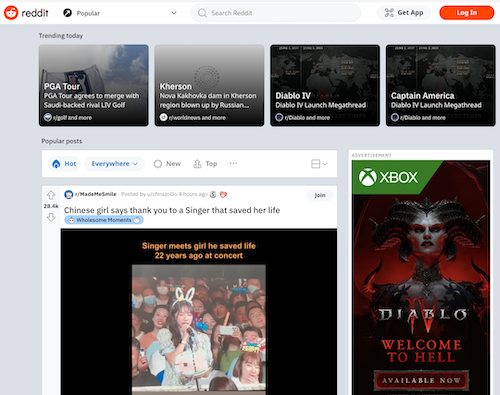Open post titled Chinese girl says thank you
The height and width of the screenshot is (395, 500).
point(172,210)
